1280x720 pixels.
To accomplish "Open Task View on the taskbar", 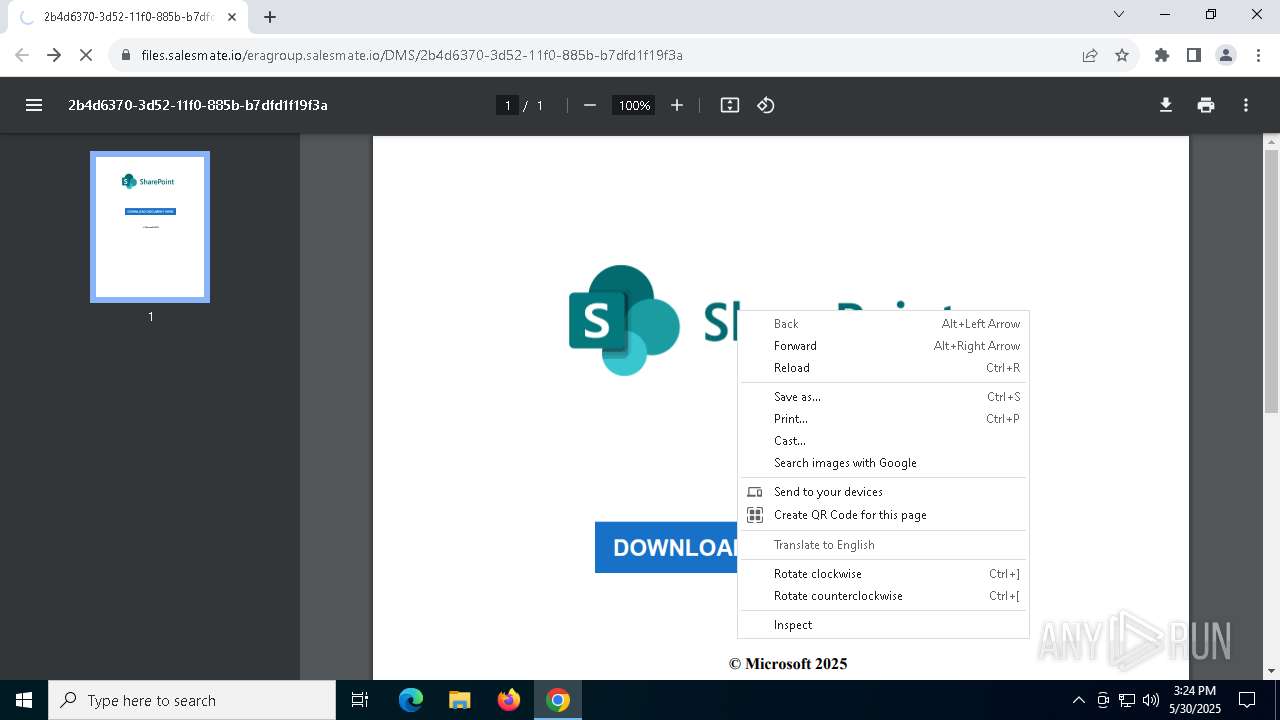I will (361, 700).
